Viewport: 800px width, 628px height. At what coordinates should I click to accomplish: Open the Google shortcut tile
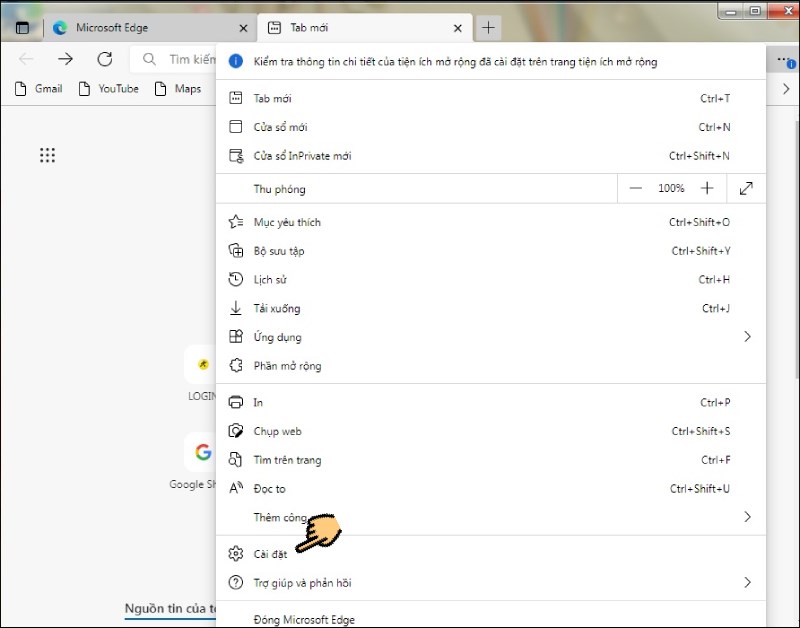coord(200,452)
